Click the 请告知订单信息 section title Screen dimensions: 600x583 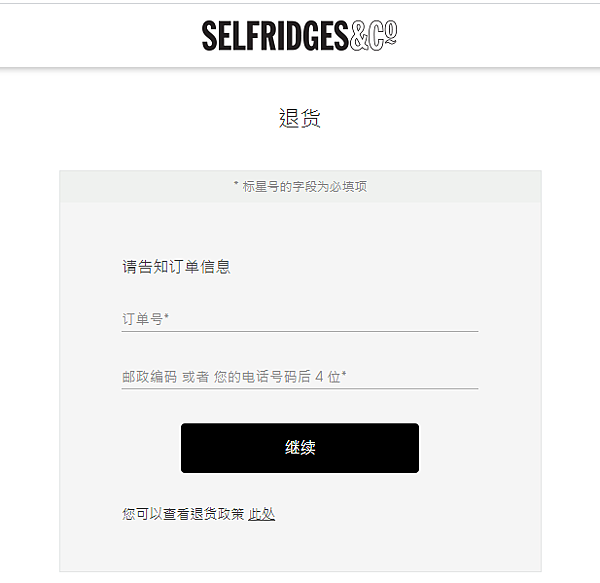[x=176, y=267]
